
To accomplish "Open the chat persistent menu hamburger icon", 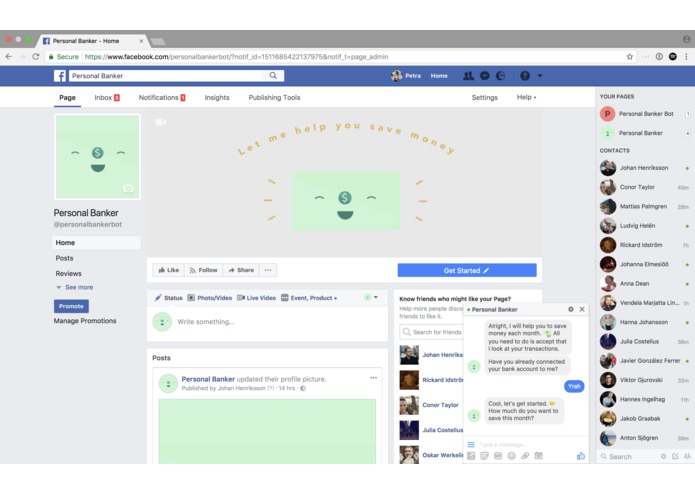I will pos(471,444).
